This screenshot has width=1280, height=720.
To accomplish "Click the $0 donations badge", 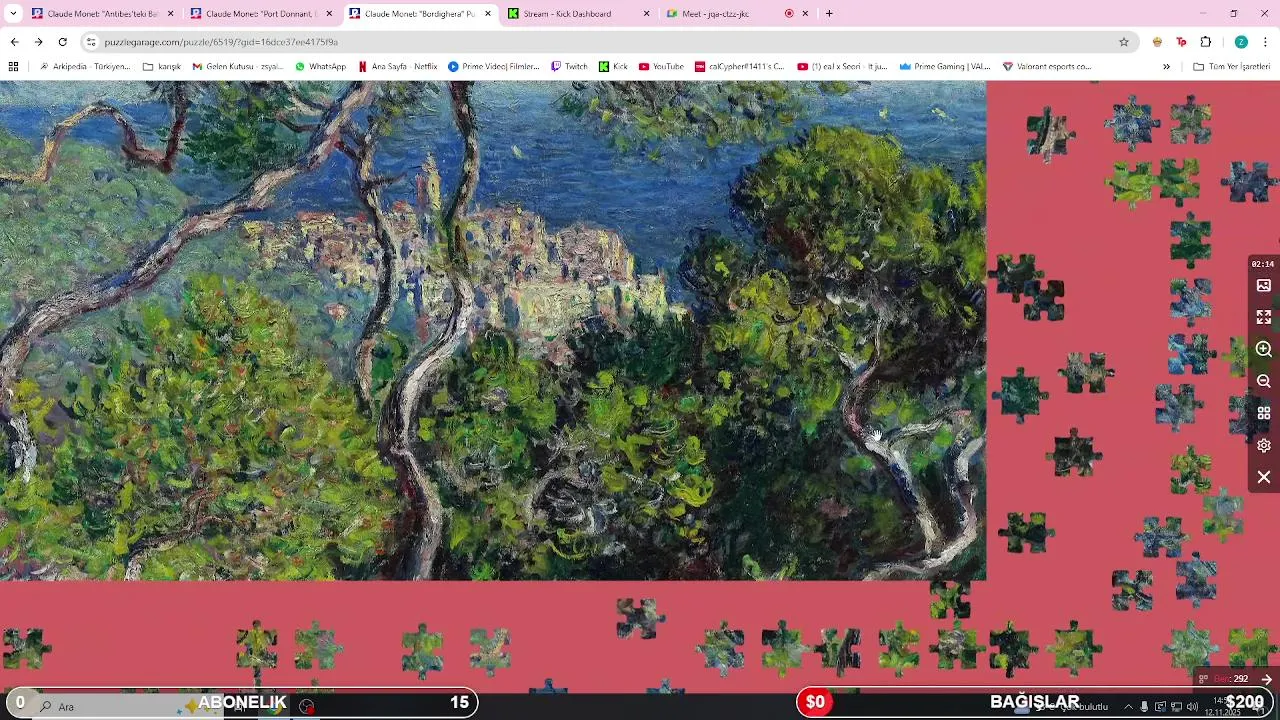I will pyautogui.click(x=815, y=703).
